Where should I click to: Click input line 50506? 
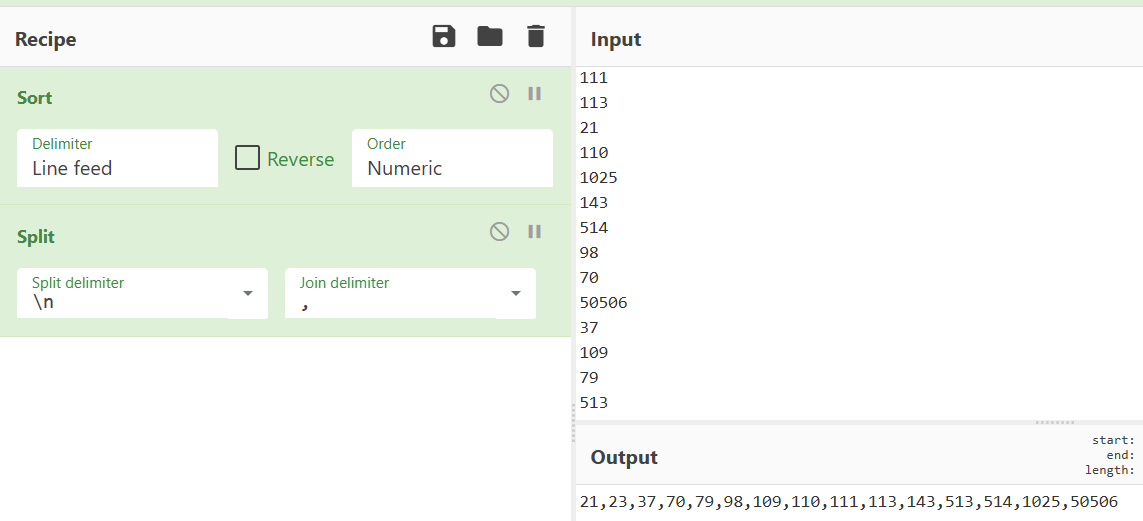(x=603, y=303)
